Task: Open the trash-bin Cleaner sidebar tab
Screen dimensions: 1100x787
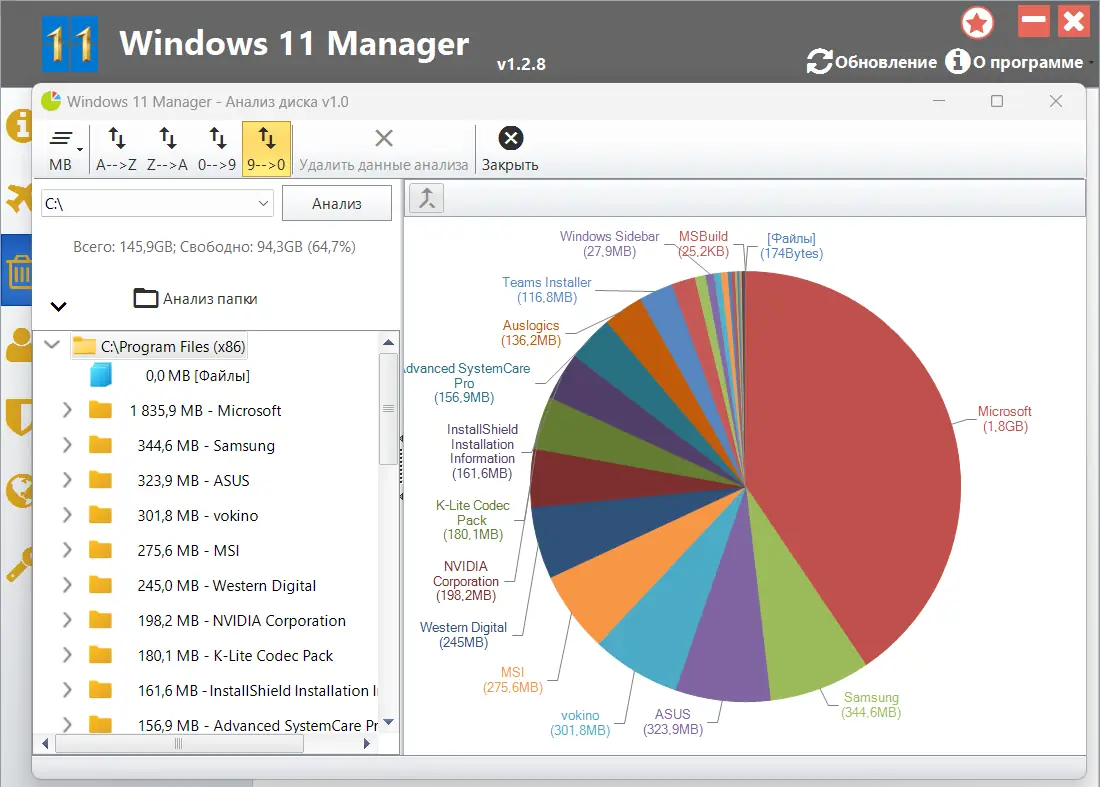Action: [19, 271]
